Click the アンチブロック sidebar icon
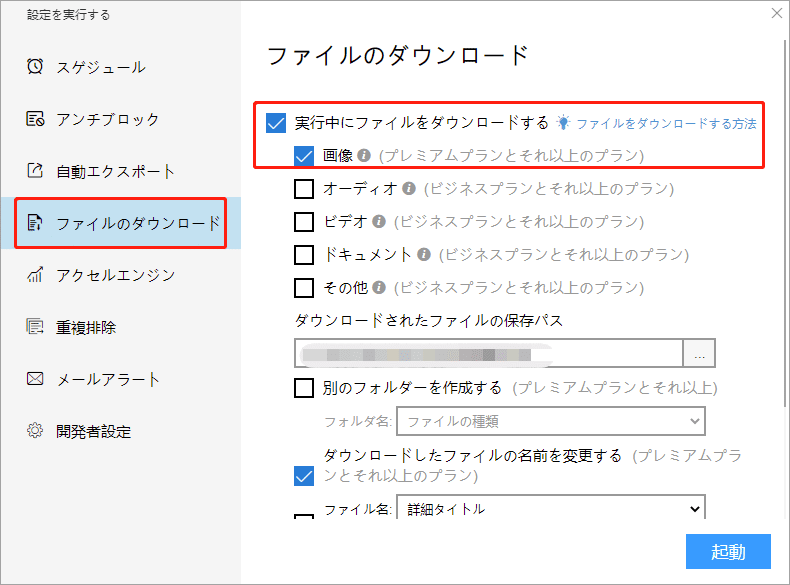 [35, 119]
